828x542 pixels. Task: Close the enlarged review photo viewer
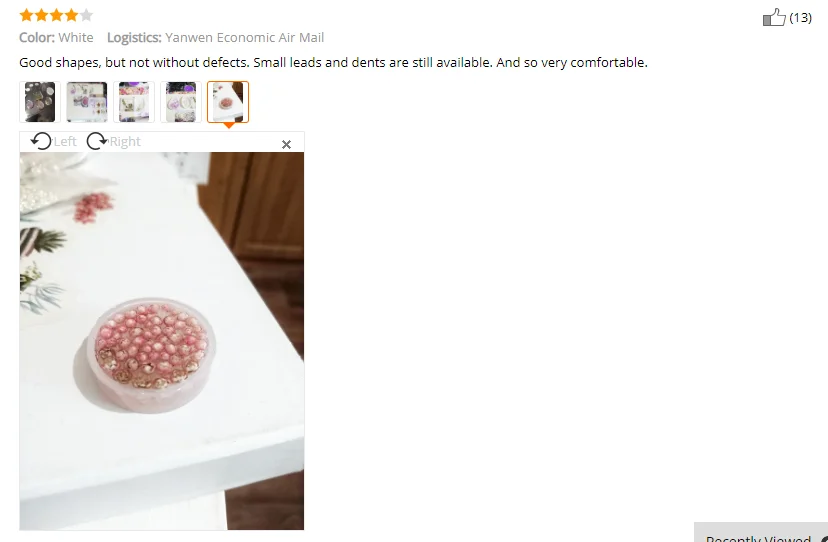pyautogui.click(x=286, y=144)
